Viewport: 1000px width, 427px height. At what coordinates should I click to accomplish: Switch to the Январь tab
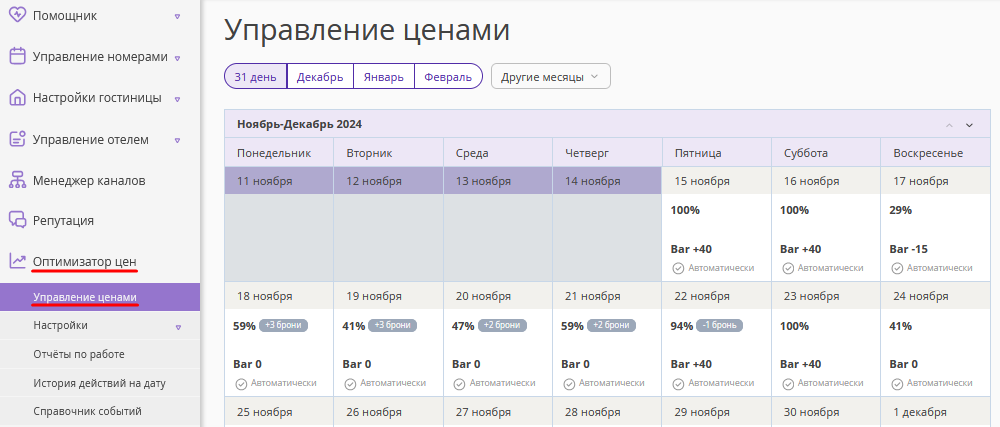pos(384,76)
